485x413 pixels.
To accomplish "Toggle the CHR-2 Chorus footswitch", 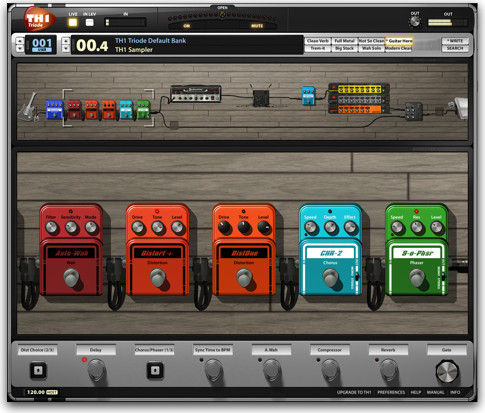I will coord(331,277).
